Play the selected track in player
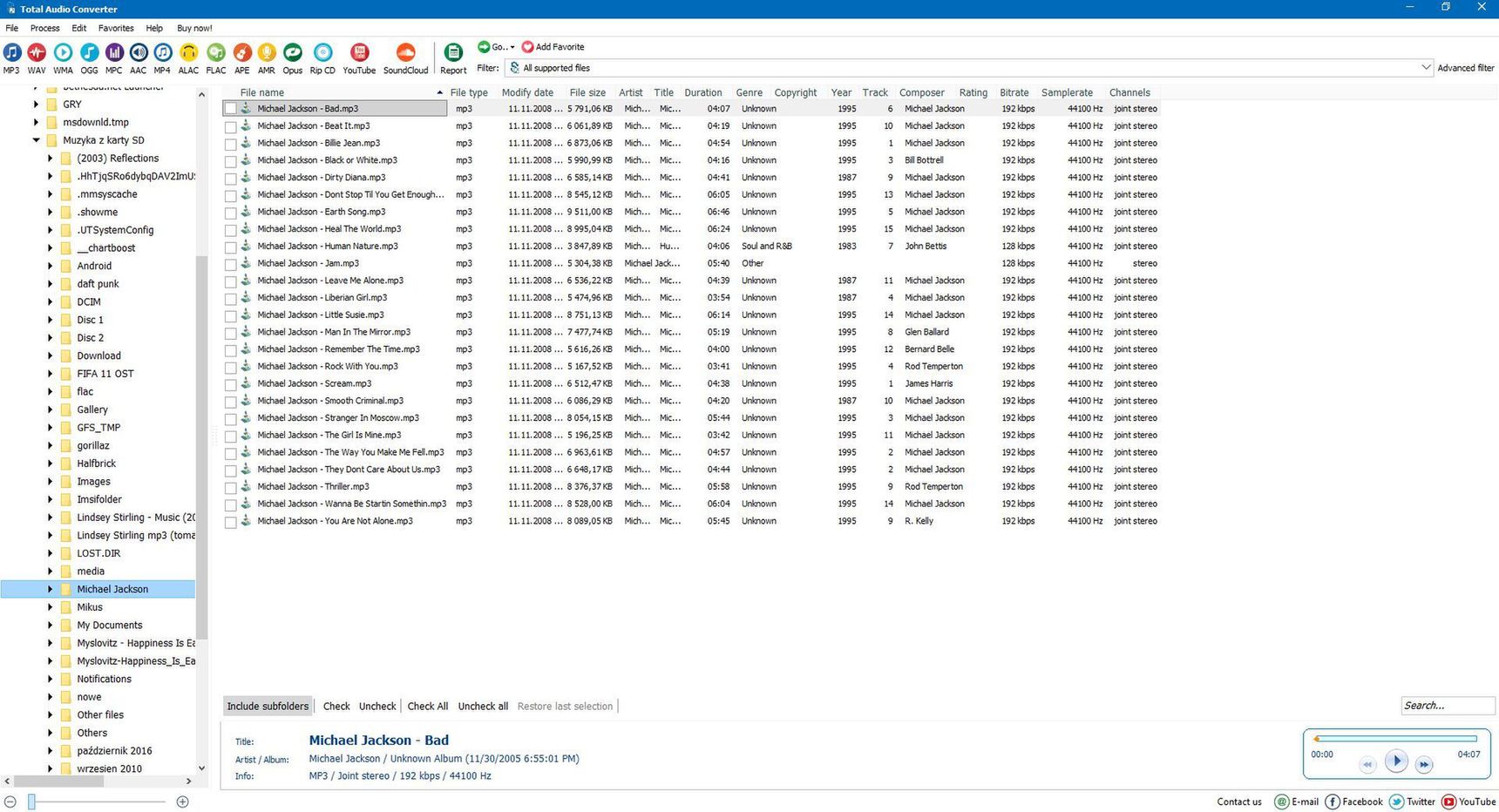 1396,761
